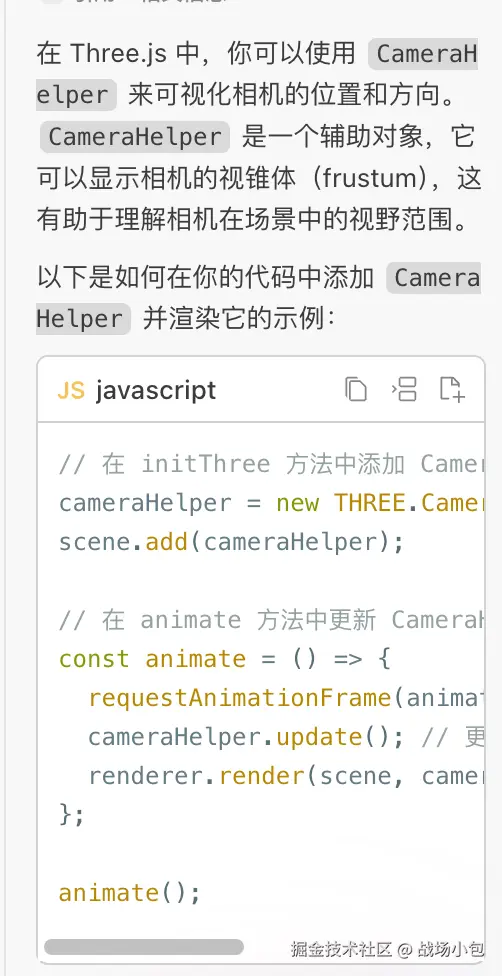
Task: Click the scene.add(cameraHelper) code line
Action: coord(231,542)
